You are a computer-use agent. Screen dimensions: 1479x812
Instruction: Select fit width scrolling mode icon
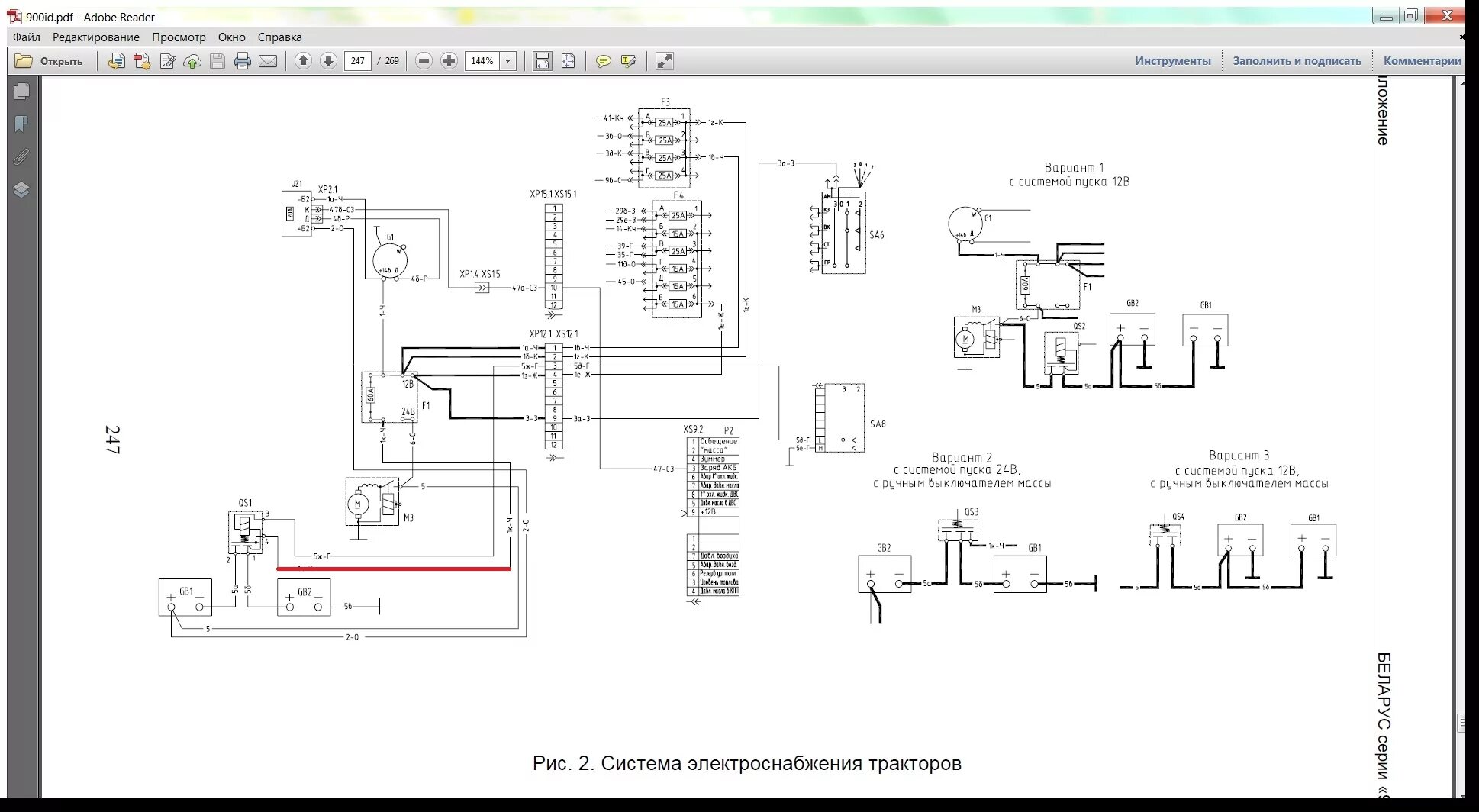pyautogui.click(x=542, y=61)
